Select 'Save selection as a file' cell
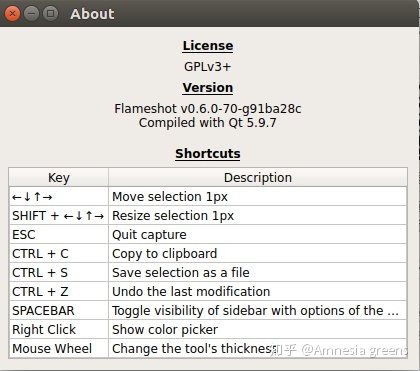420x371 pixels. (x=258, y=272)
